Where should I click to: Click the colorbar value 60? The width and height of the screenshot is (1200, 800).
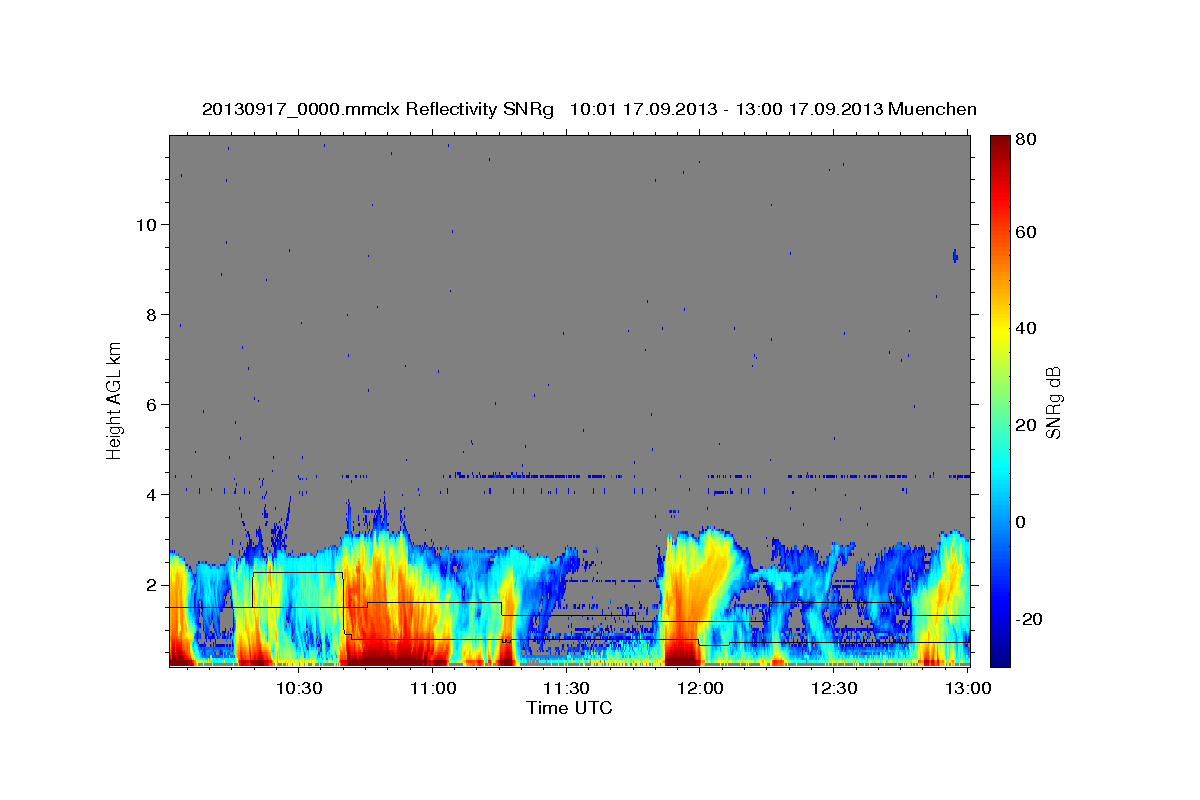tap(1026, 232)
